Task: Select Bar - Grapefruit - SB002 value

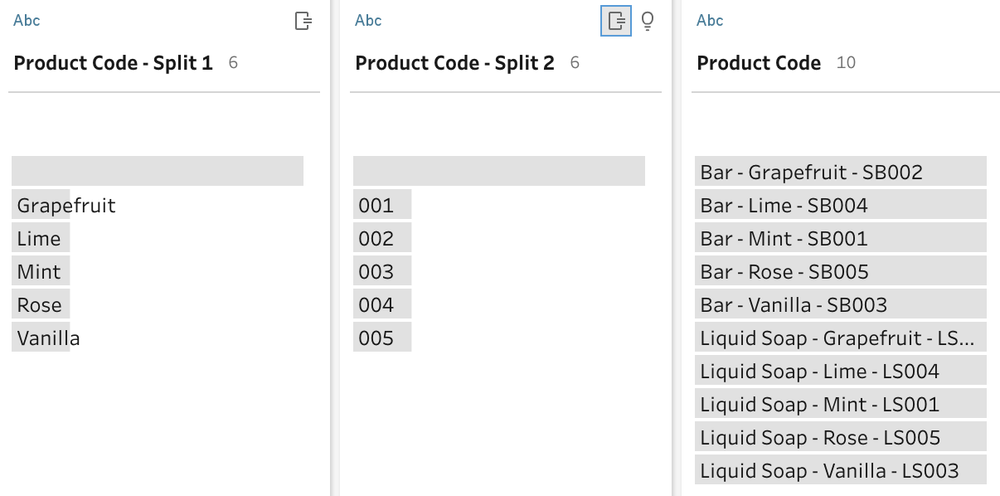Action: [x=811, y=172]
